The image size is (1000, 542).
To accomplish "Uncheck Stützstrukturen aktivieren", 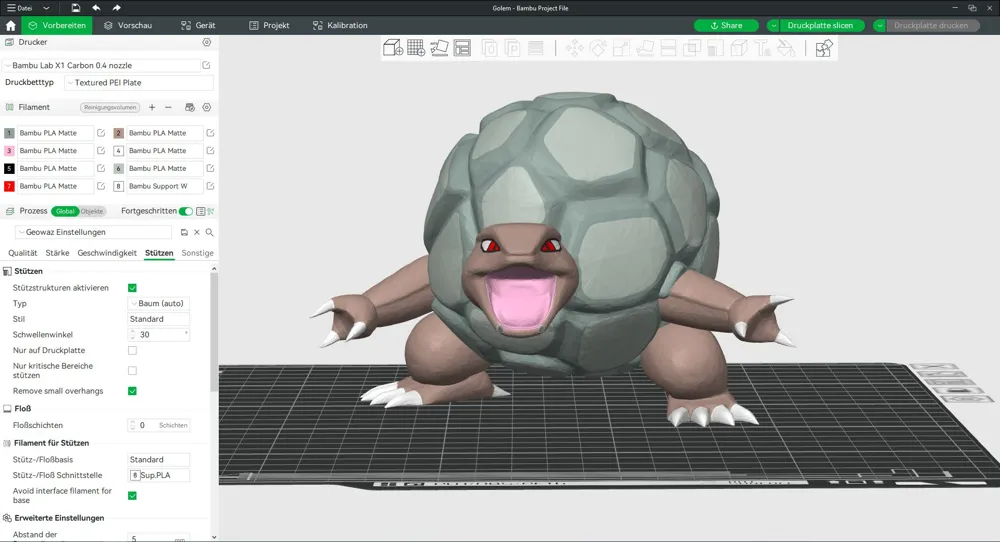I will pyautogui.click(x=132, y=288).
